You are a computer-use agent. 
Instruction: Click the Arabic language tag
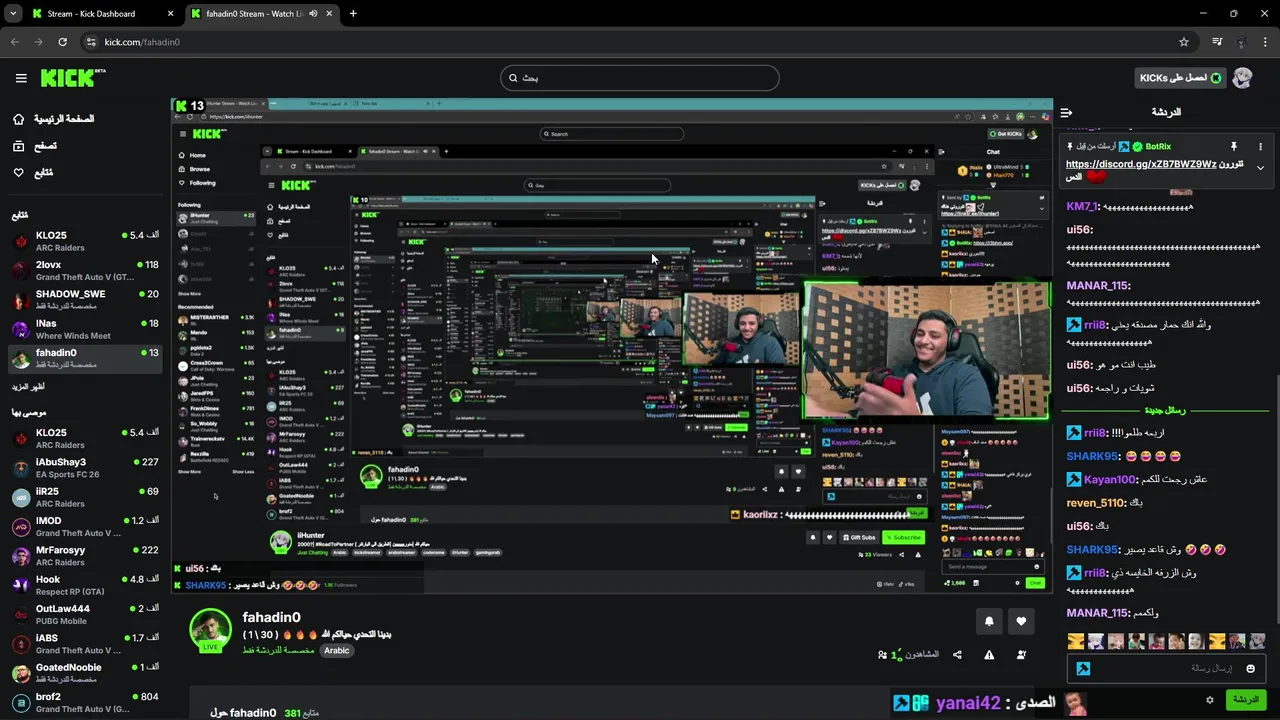tap(337, 651)
